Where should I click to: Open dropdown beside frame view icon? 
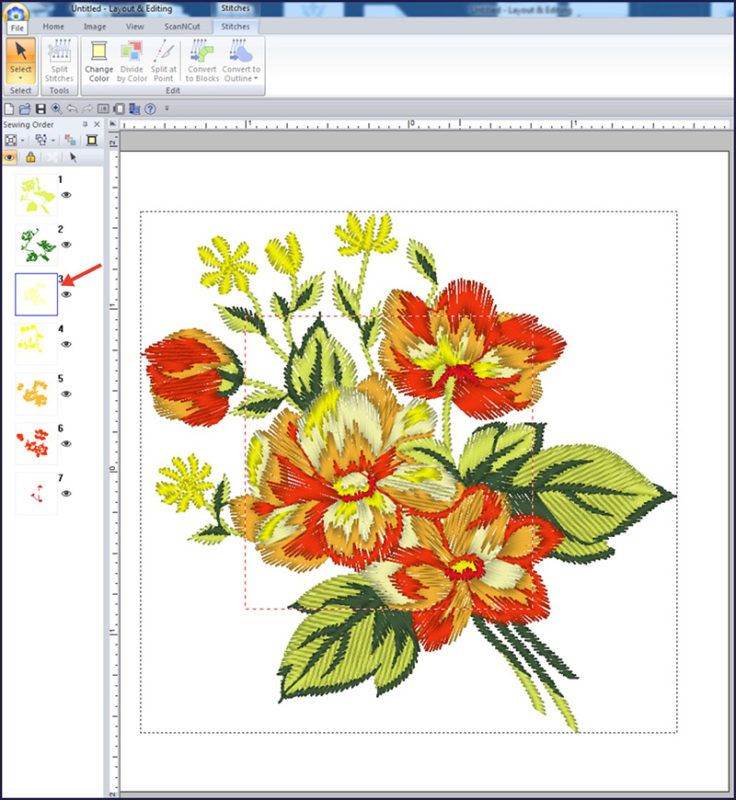tap(22, 140)
